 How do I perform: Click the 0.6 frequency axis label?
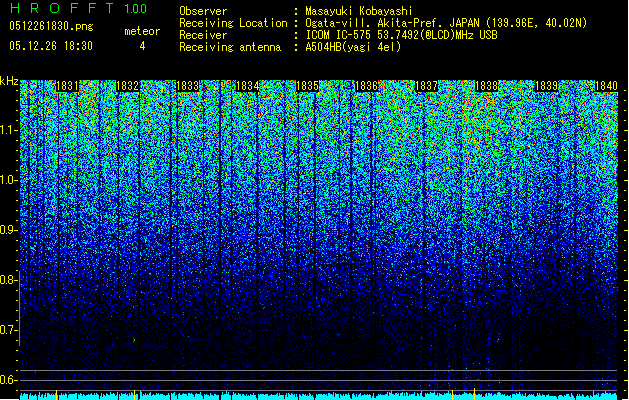click(9, 380)
